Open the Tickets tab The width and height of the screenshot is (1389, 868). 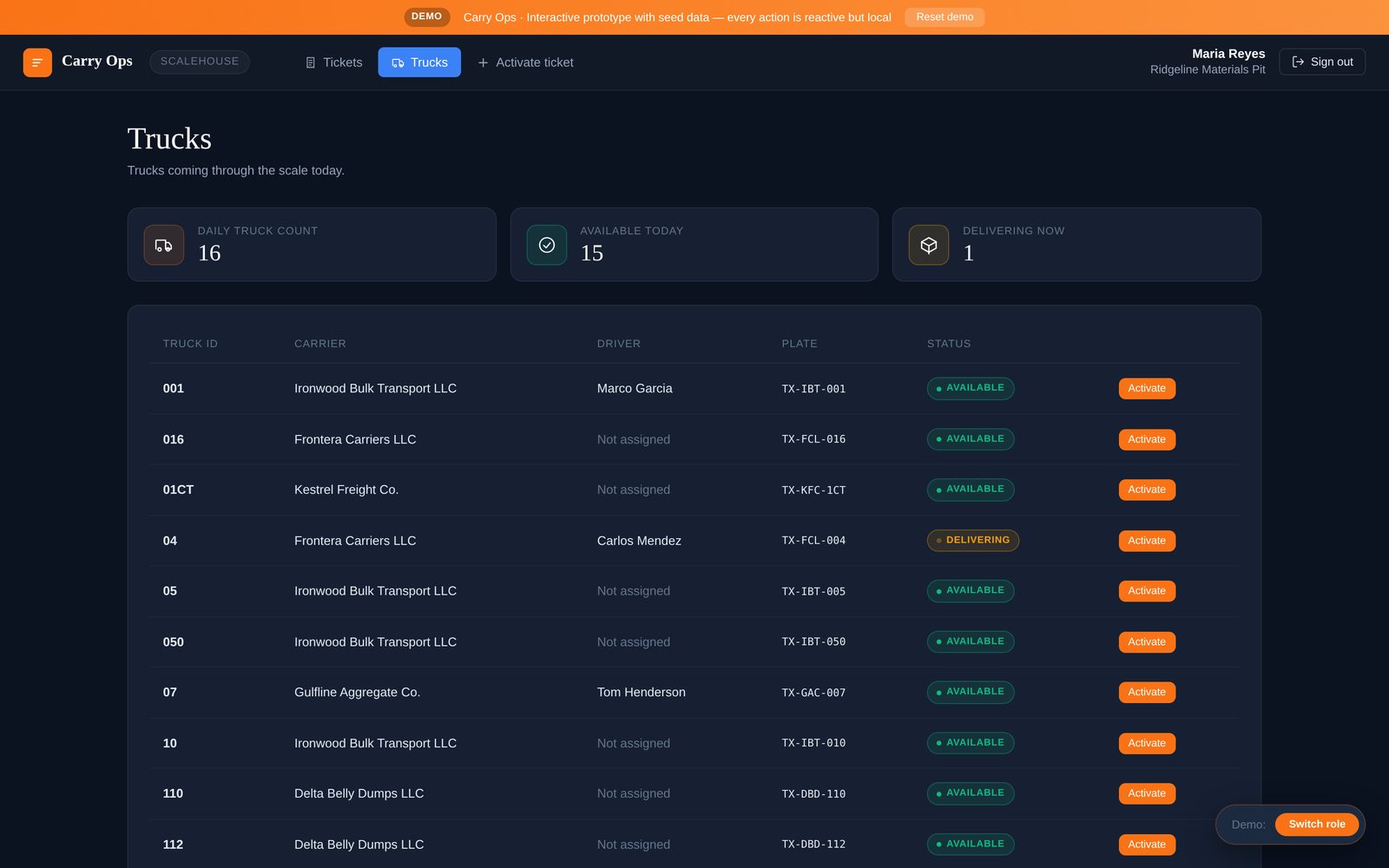334,62
